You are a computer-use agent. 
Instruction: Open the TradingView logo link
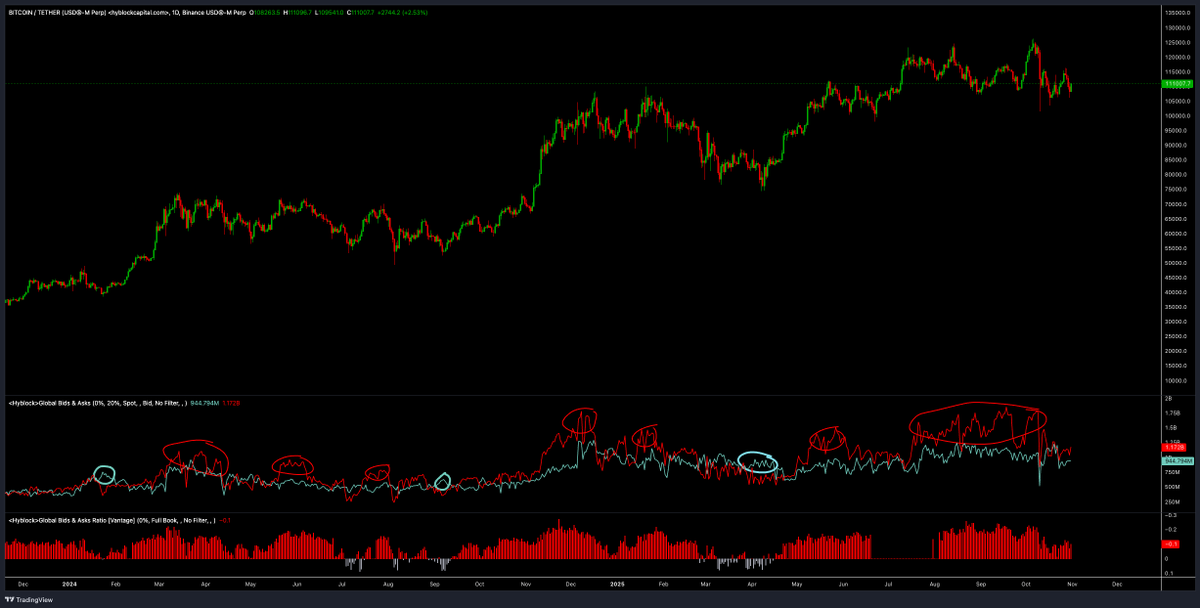[29, 600]
